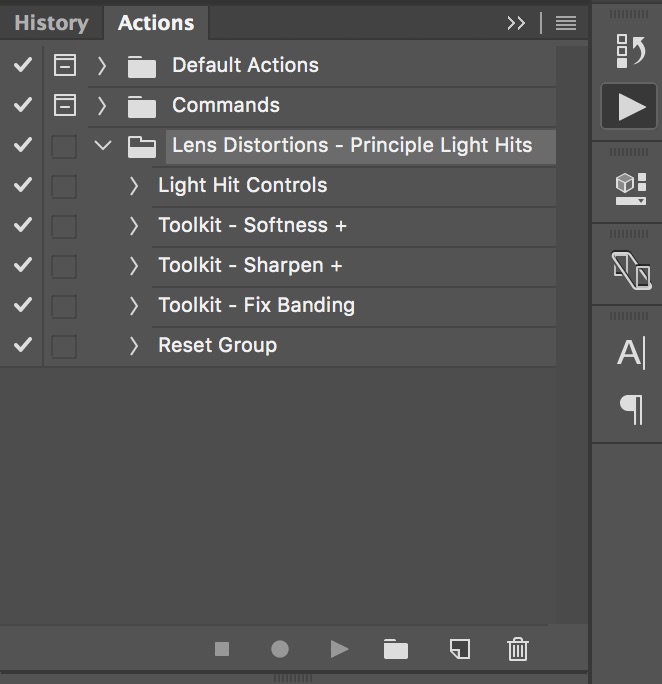Screen dimensions: 662x684
Task: Toggle checkmark for Reset Group
Action: tap(22, 345)
